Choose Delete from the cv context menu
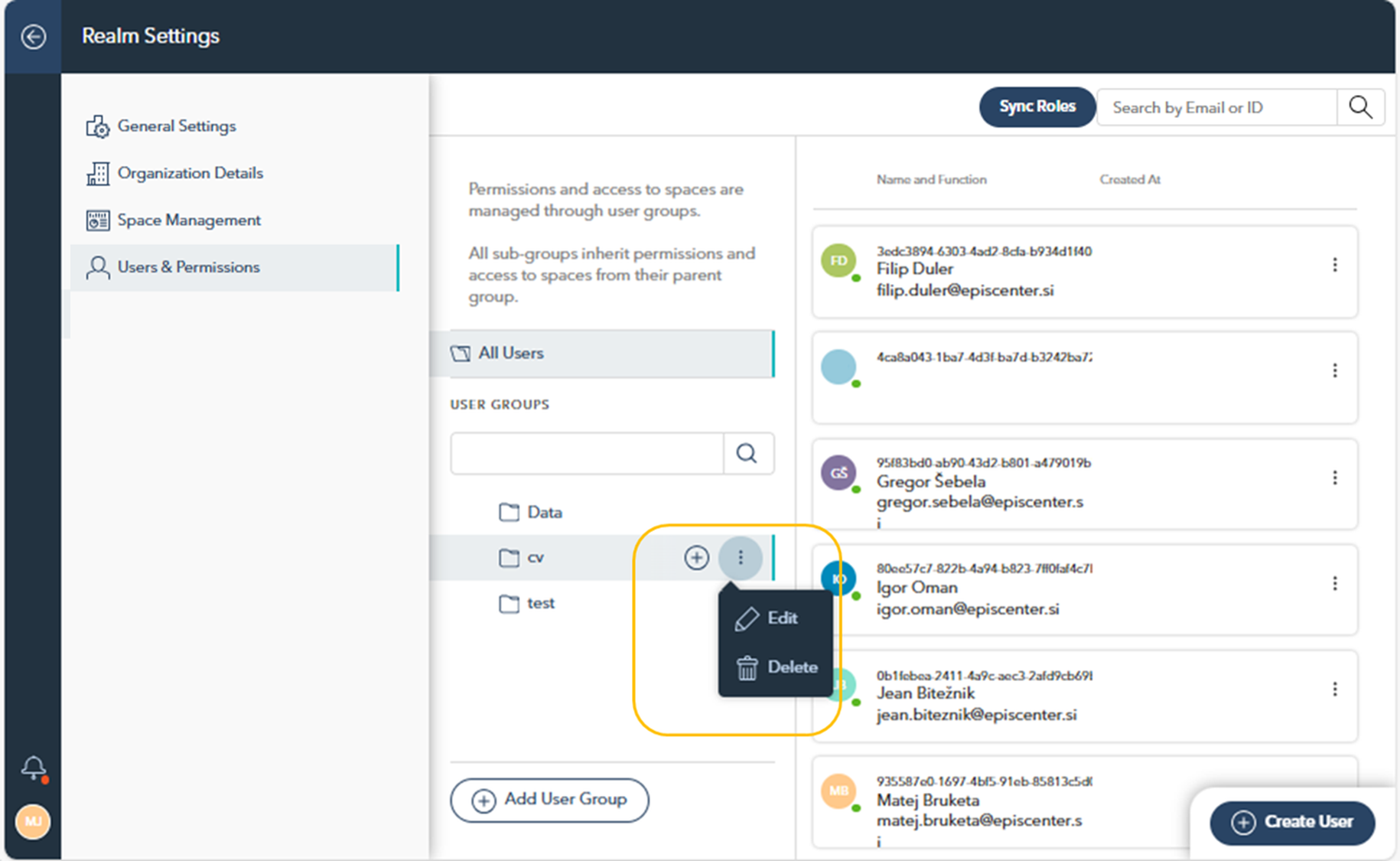The image size is (1400, 861). (x=775, y=667)
